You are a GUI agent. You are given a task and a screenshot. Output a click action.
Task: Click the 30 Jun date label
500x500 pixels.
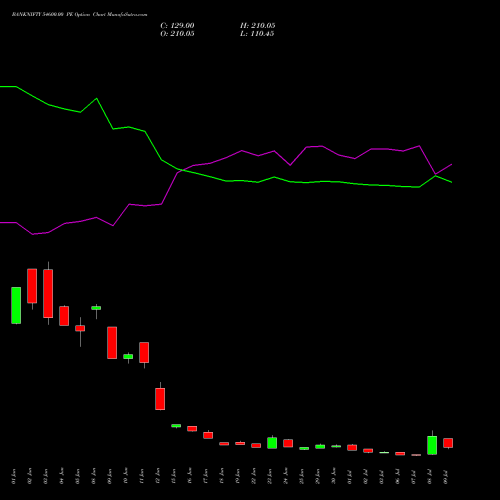[334, 476]
